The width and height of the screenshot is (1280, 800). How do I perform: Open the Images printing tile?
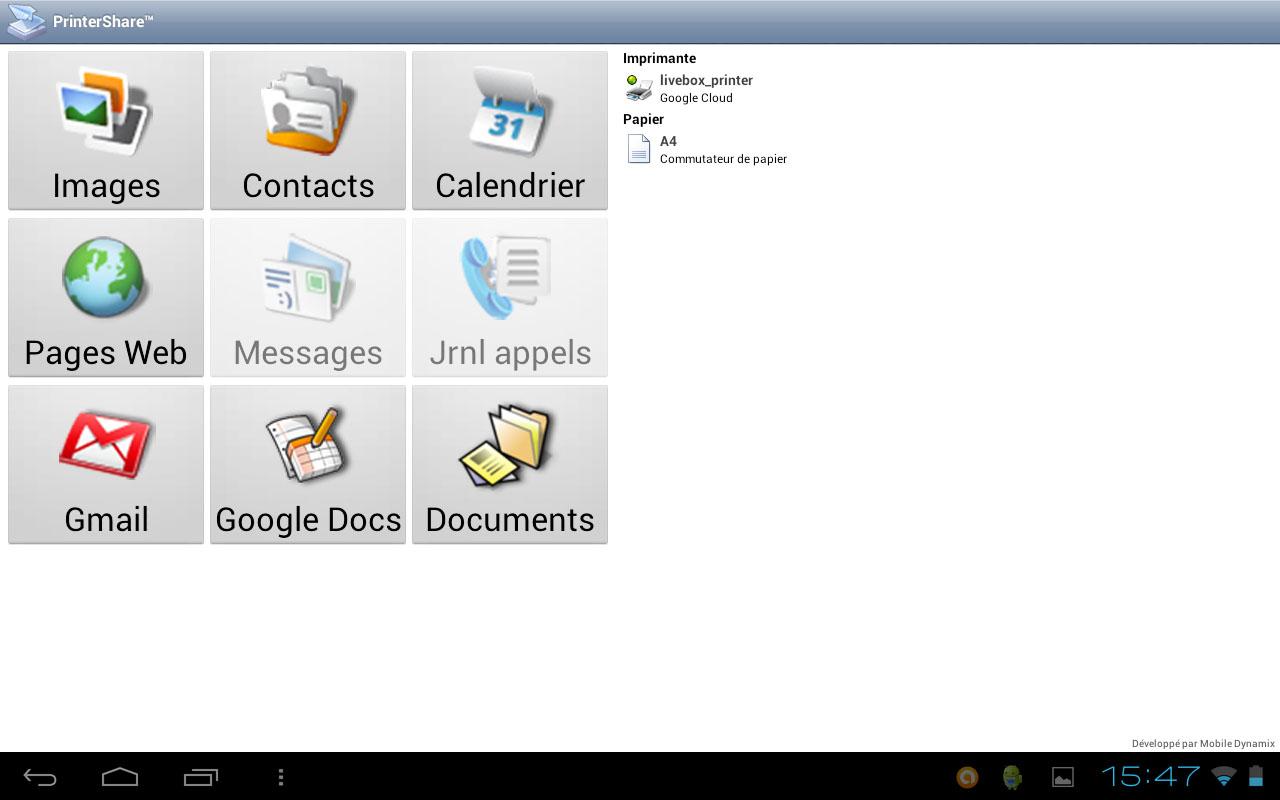106,131
